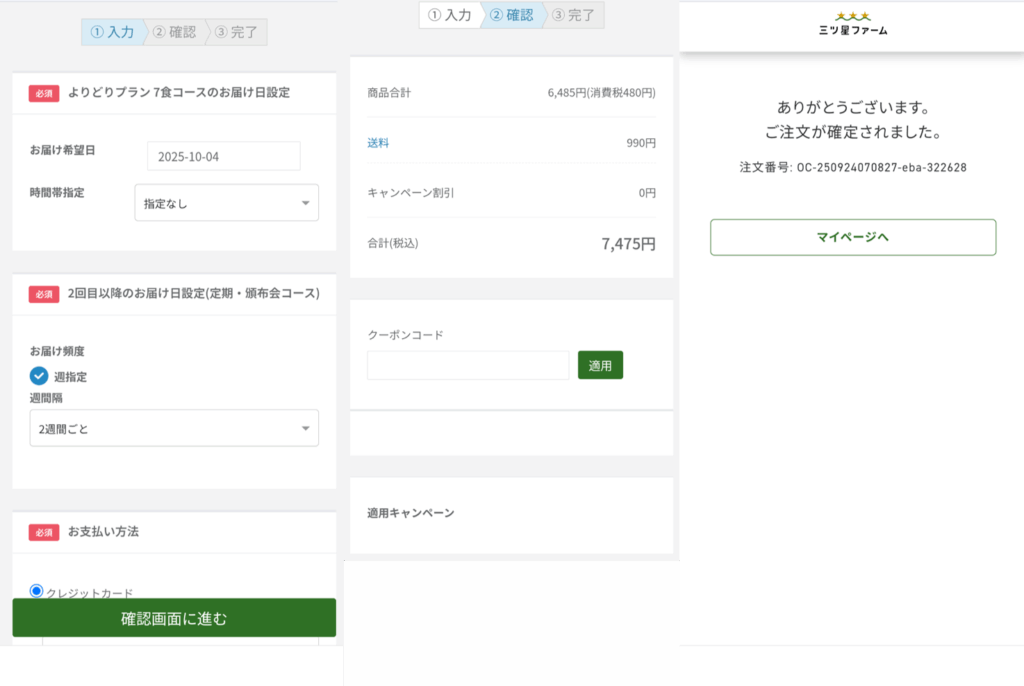The image size is (1024, 686).
Task: Click the 適用 coupon button
Action: tap(600, 365)
